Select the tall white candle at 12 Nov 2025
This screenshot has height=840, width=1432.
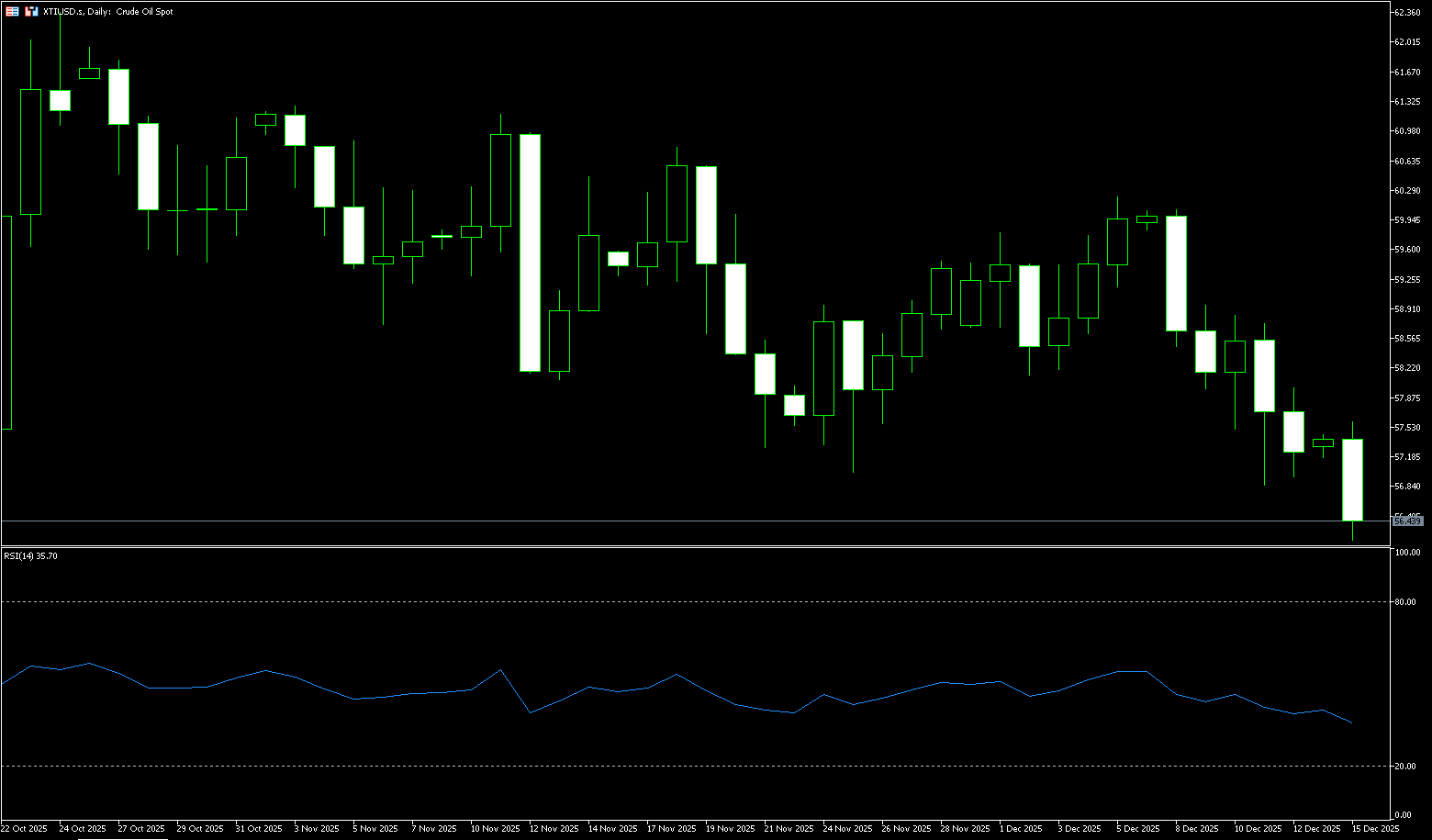pos(530,252)
